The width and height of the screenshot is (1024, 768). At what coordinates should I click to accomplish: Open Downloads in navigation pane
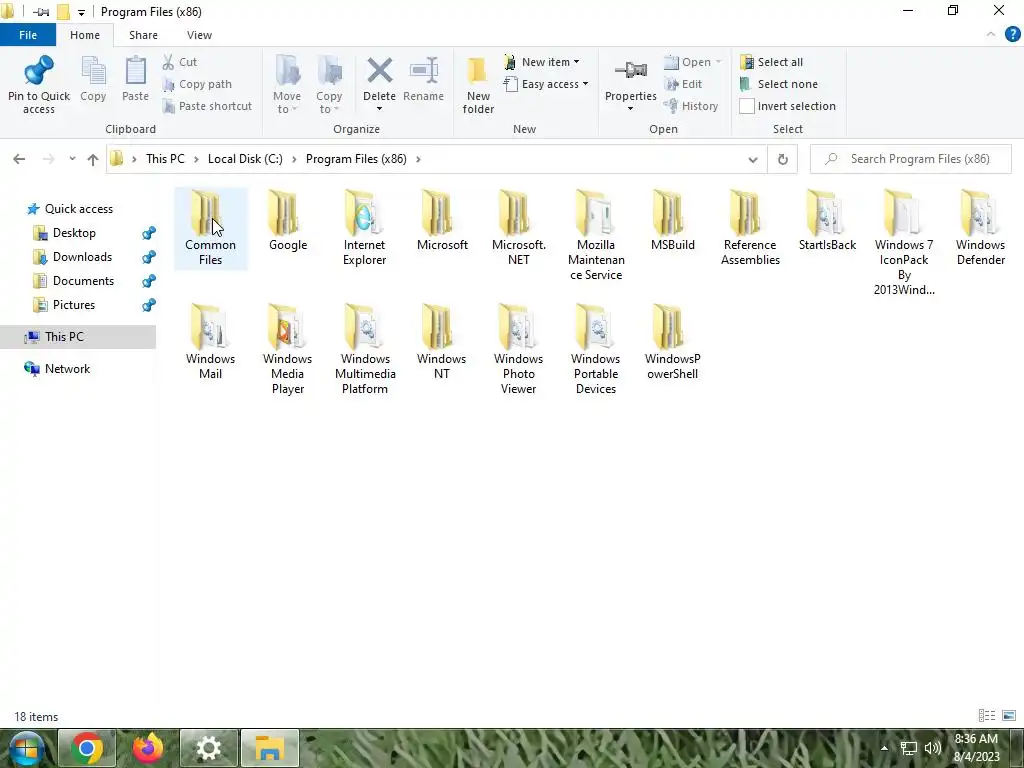[82, 257]
